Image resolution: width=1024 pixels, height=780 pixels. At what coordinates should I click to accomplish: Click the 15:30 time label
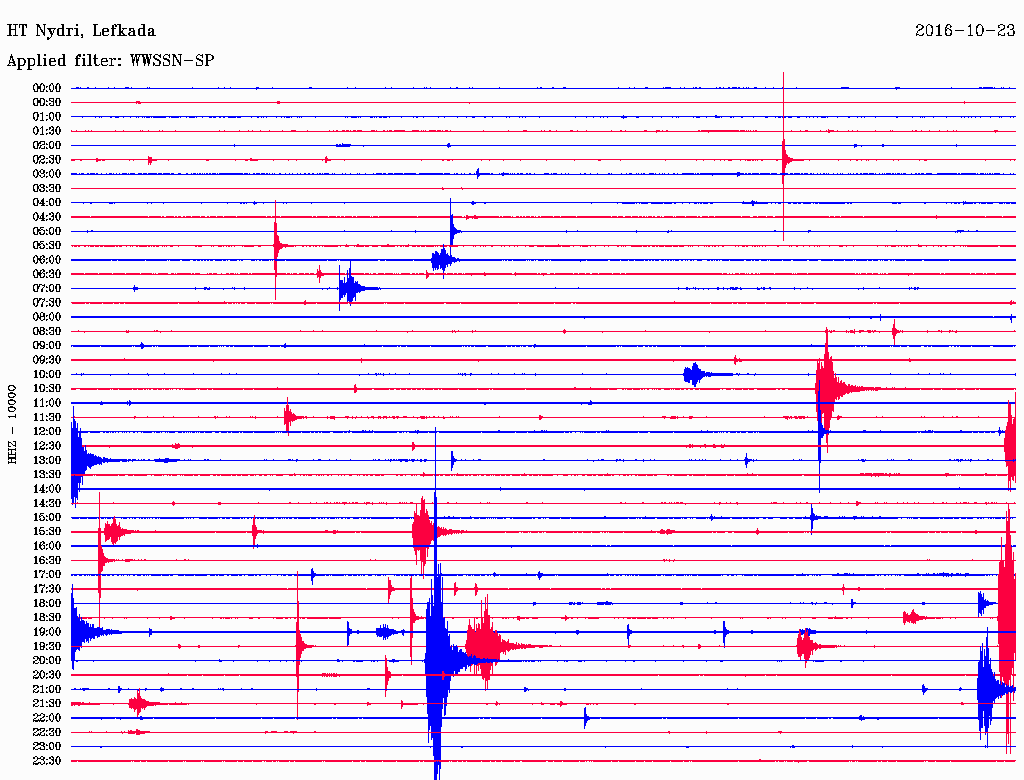pyautogui.click(x=47, y=532)
